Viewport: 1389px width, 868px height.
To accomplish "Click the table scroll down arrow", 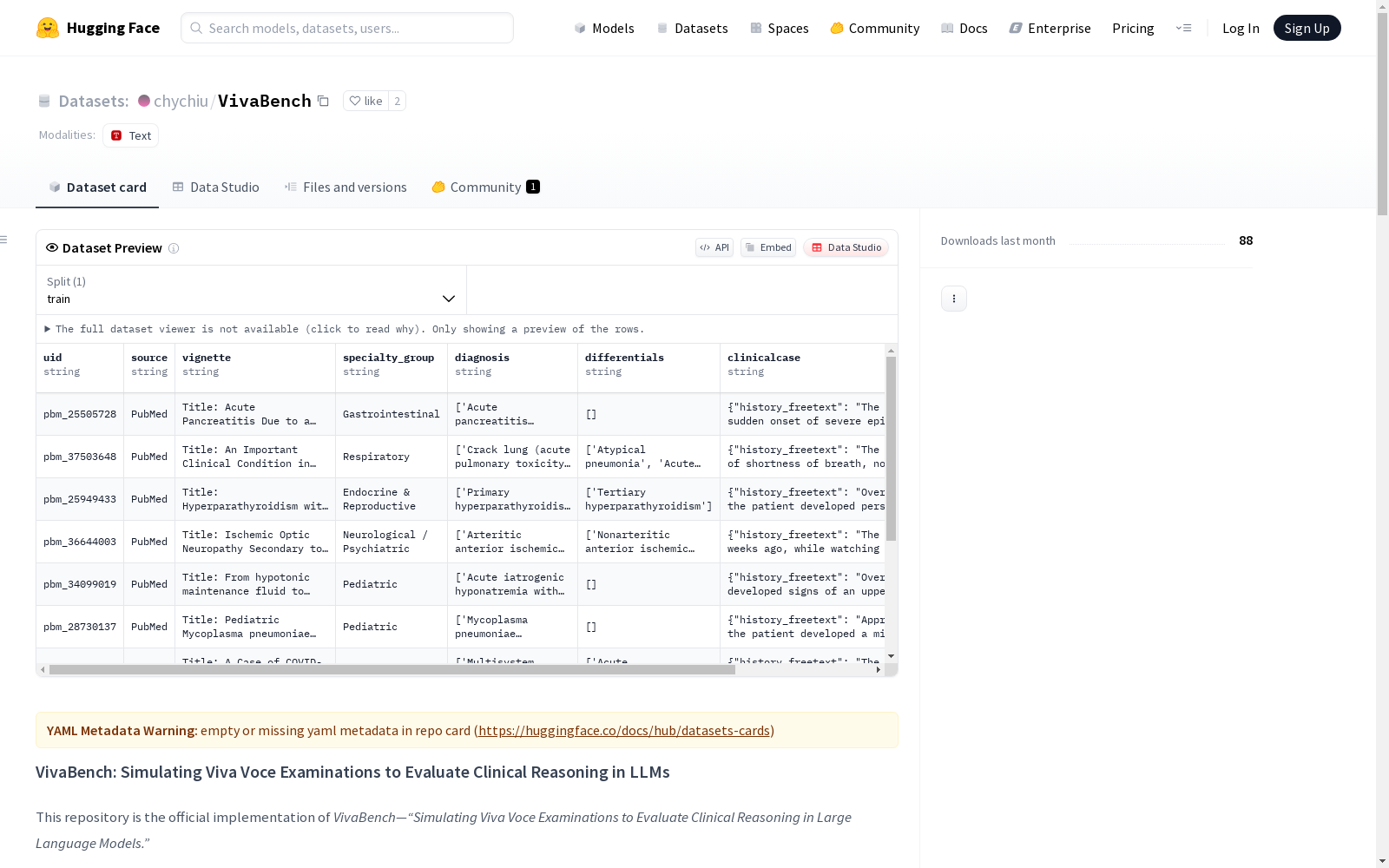I will 891,656.
